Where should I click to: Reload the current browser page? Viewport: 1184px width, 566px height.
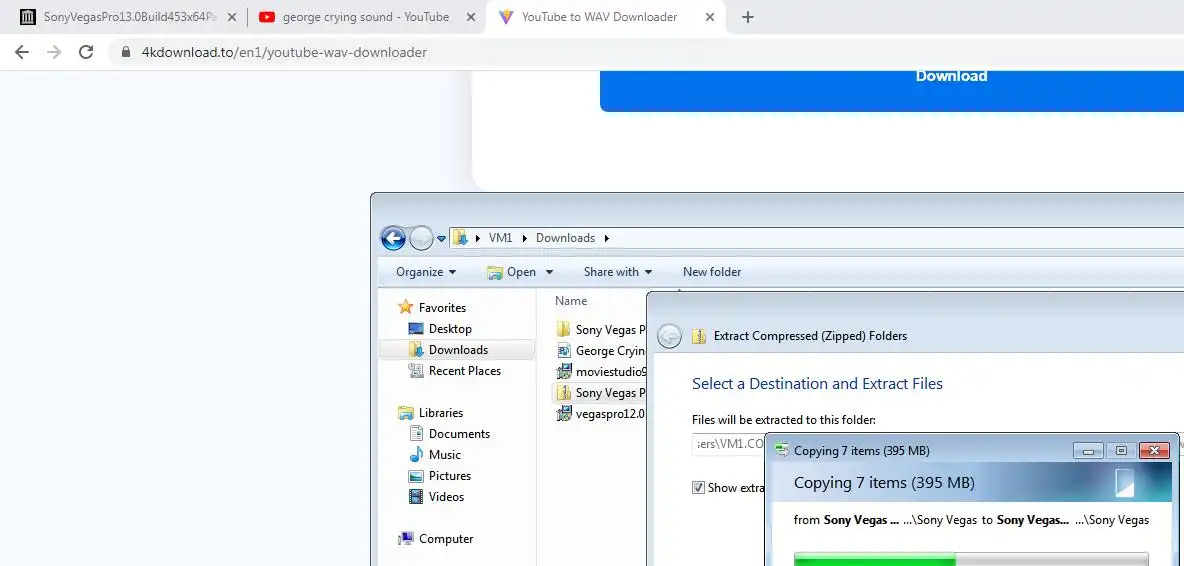tap(86, 52)
